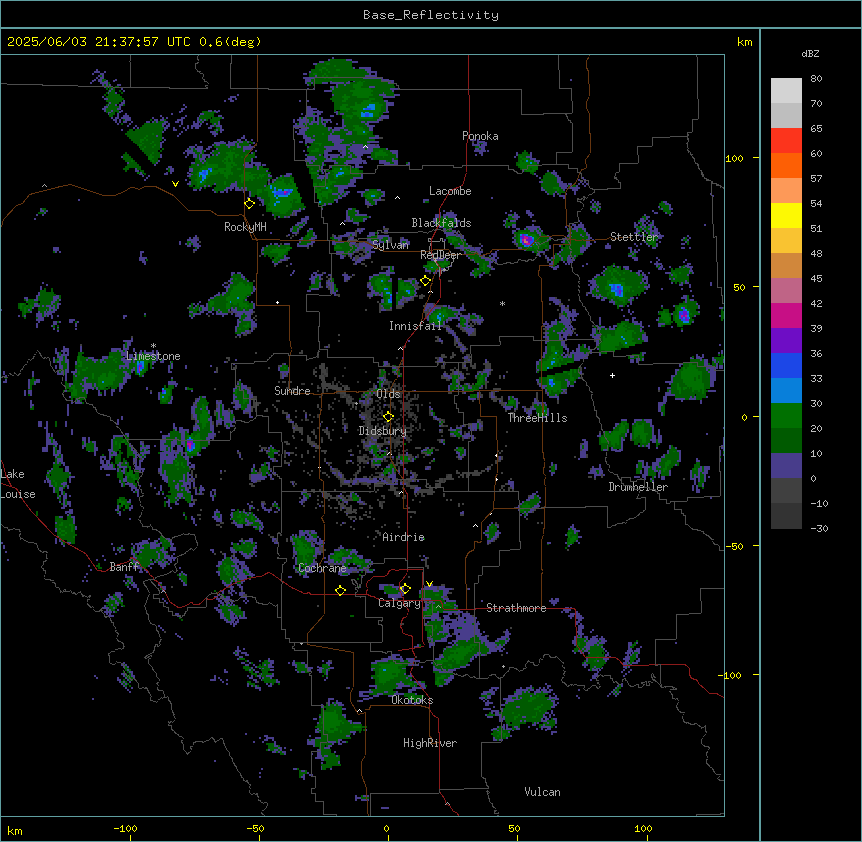862x842 pixels.
Task: Click the Strathmore label
Action: pos(516,608)
